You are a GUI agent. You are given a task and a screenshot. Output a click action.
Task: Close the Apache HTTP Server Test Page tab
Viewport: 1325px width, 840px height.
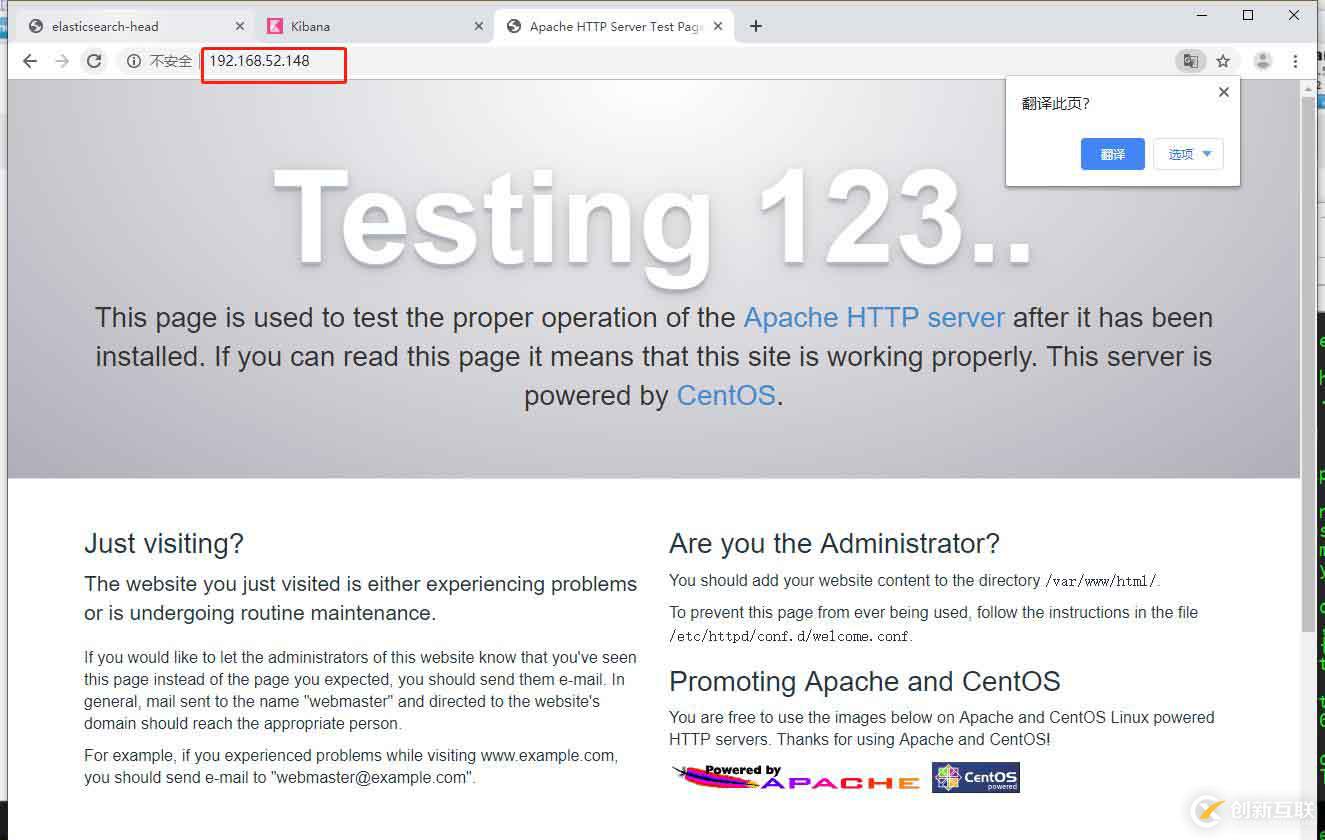click(x=718, y=26)
